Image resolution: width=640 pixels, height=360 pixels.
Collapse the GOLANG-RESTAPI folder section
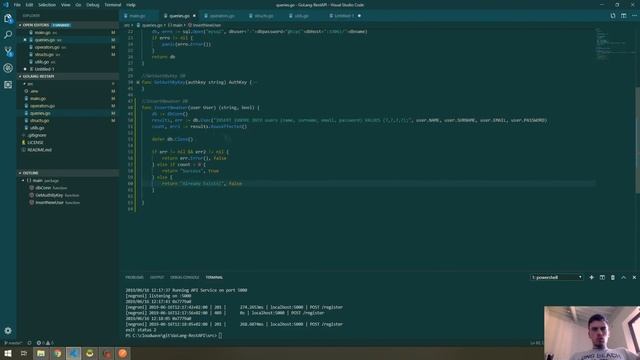(20, 76)
